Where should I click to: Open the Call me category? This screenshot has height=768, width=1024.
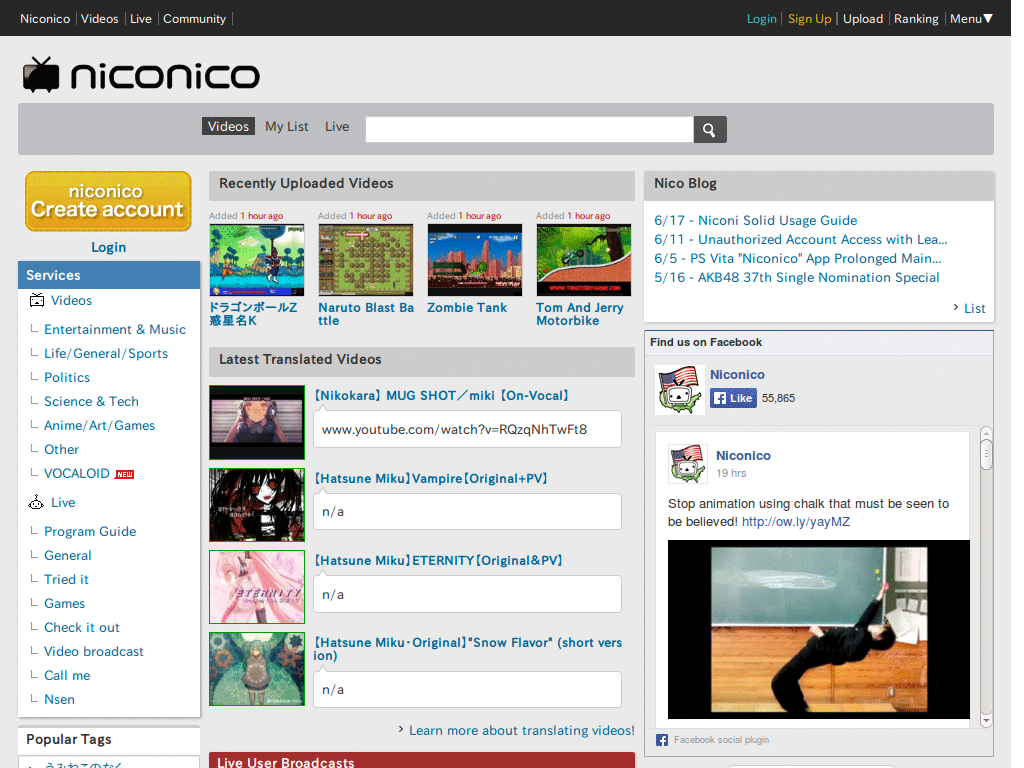tap(67, 675)
